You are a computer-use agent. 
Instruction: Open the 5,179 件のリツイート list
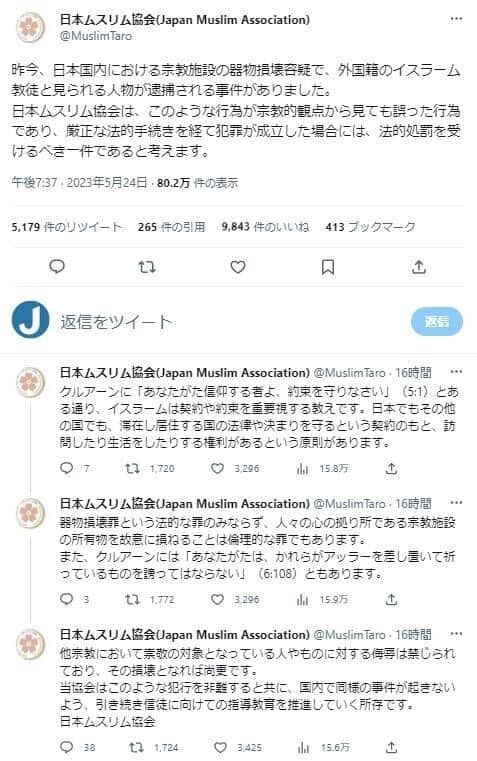(x=67, y=227)
